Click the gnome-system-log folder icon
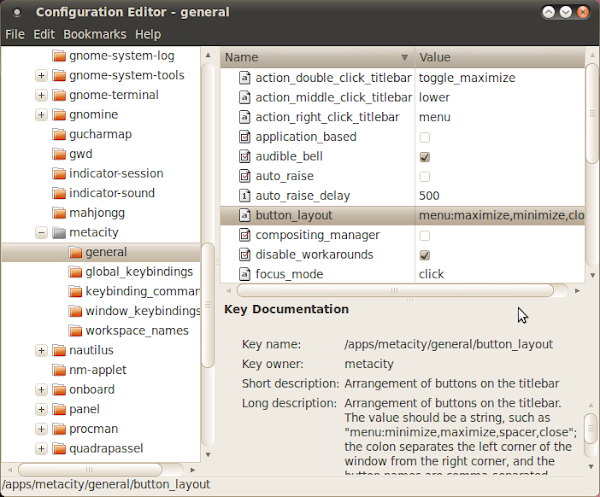The width and height of the screenshot is (600, 497). 59,56
